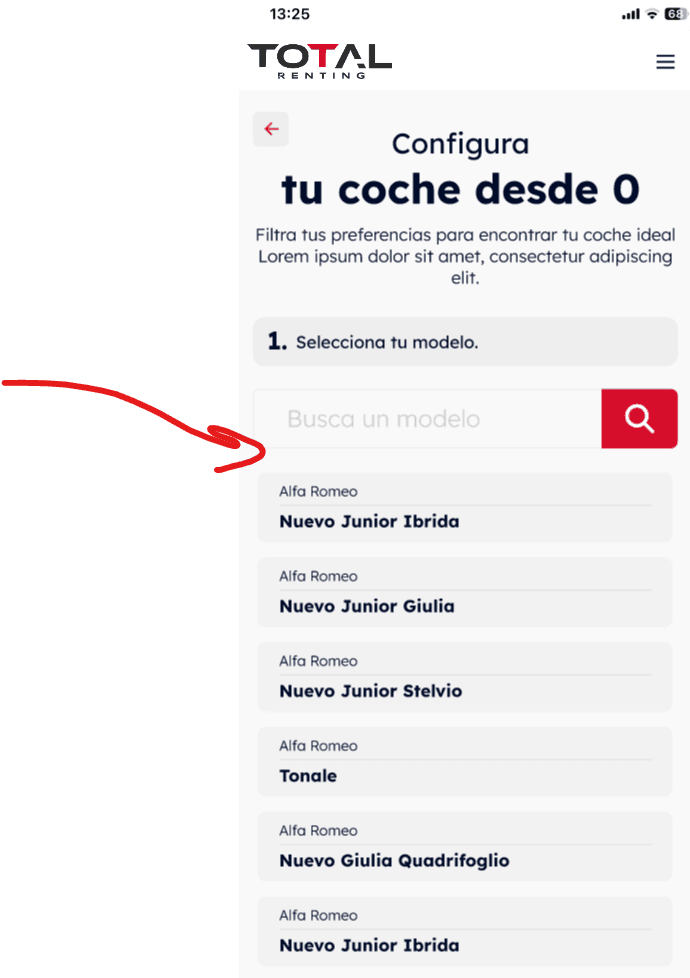Click the red magnifier search button
The image size is (690, 978).
(639, 419)
